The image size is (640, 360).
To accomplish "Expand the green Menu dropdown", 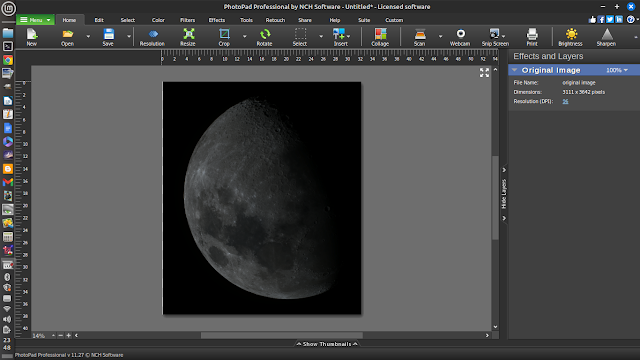I will pos(36,20).
